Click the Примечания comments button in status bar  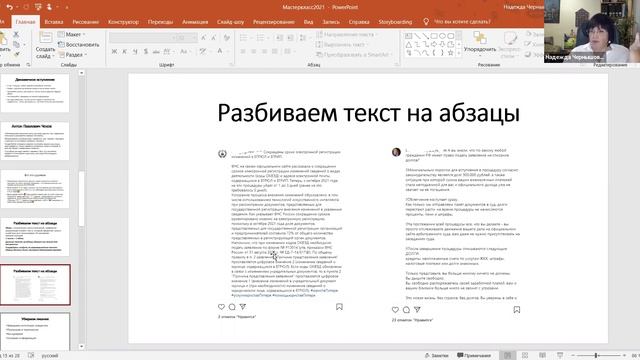coord(473,356)
